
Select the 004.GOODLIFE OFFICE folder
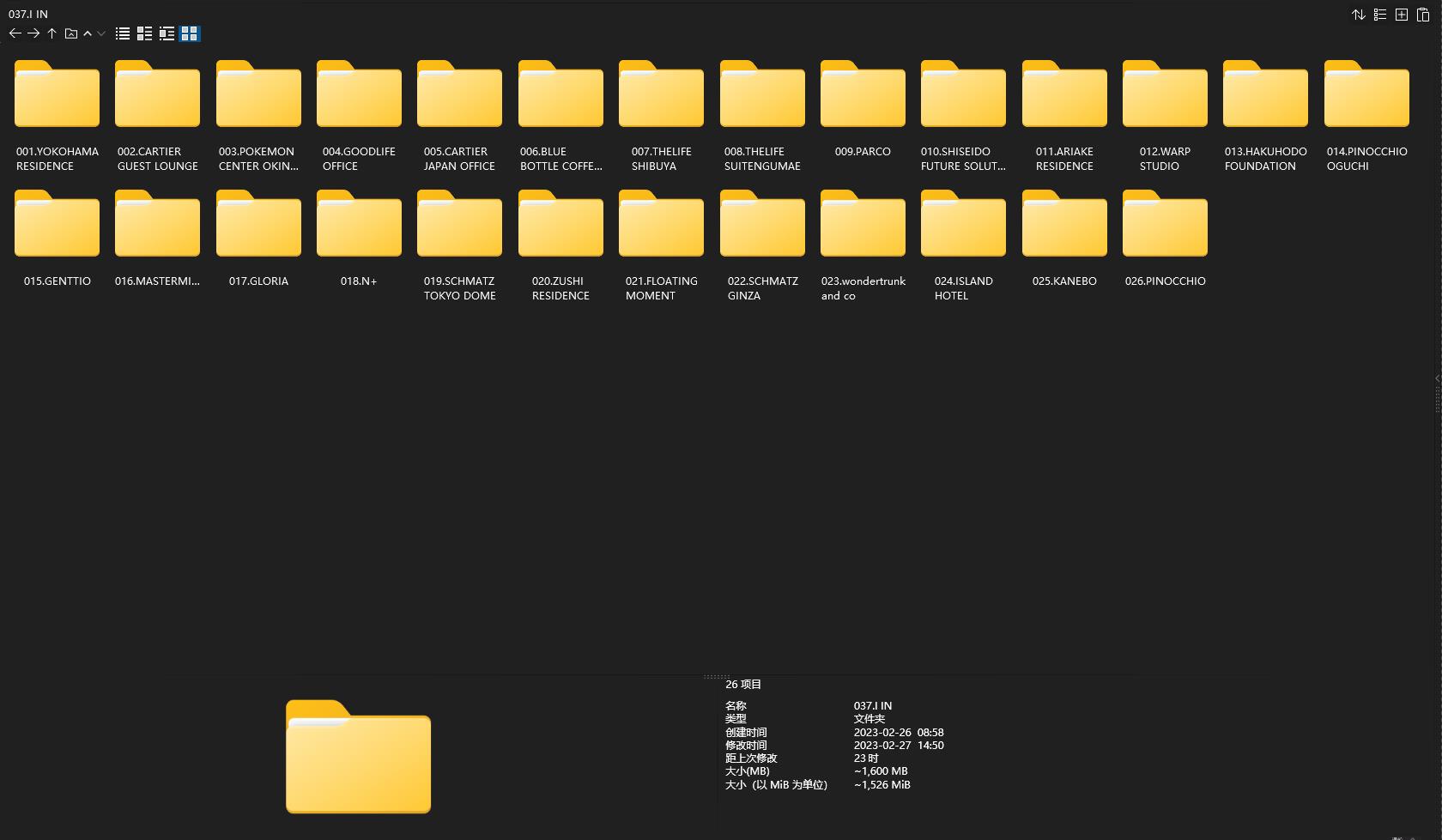click(x=359, y=116)
